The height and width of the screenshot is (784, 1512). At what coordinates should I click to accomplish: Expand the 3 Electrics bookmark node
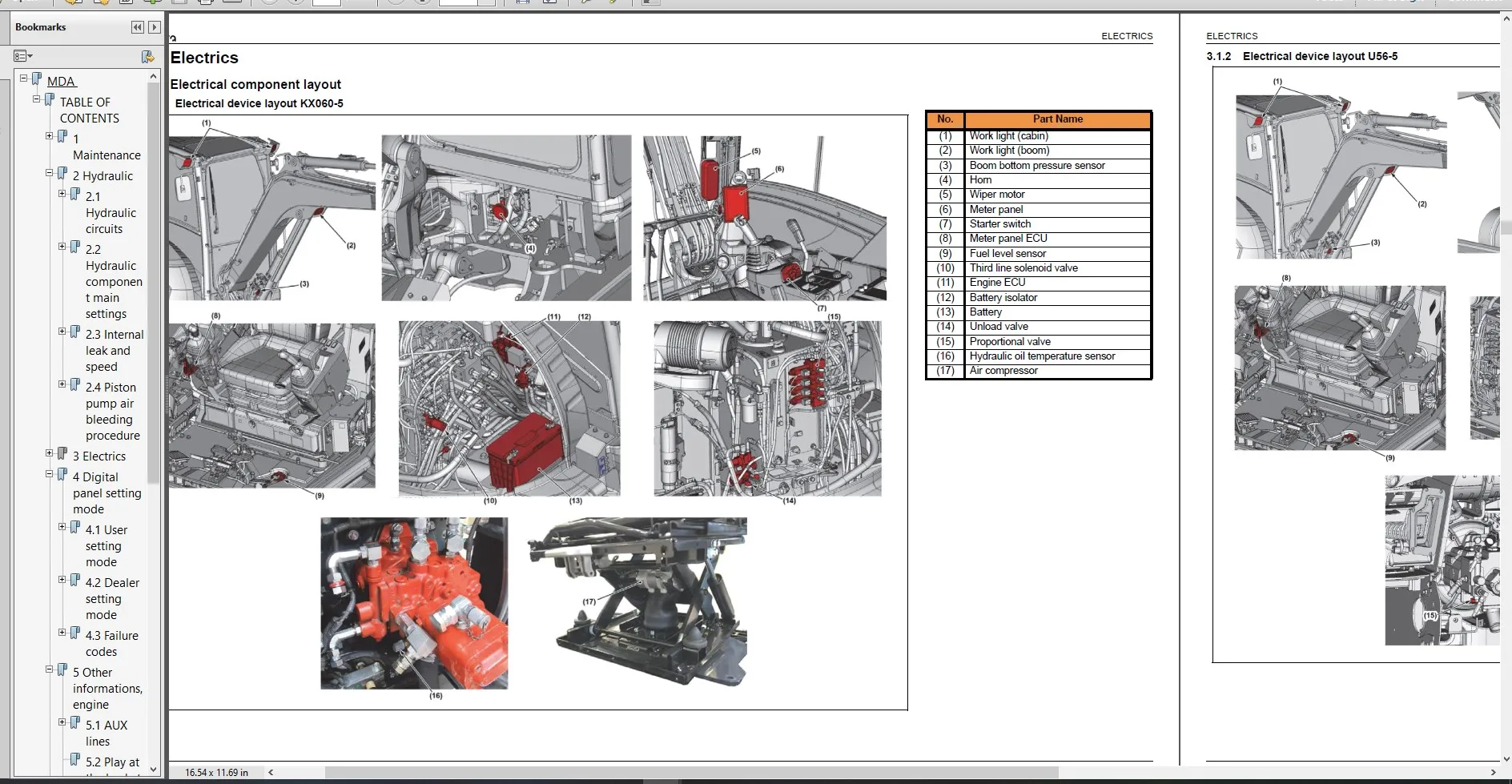[49, 453]
